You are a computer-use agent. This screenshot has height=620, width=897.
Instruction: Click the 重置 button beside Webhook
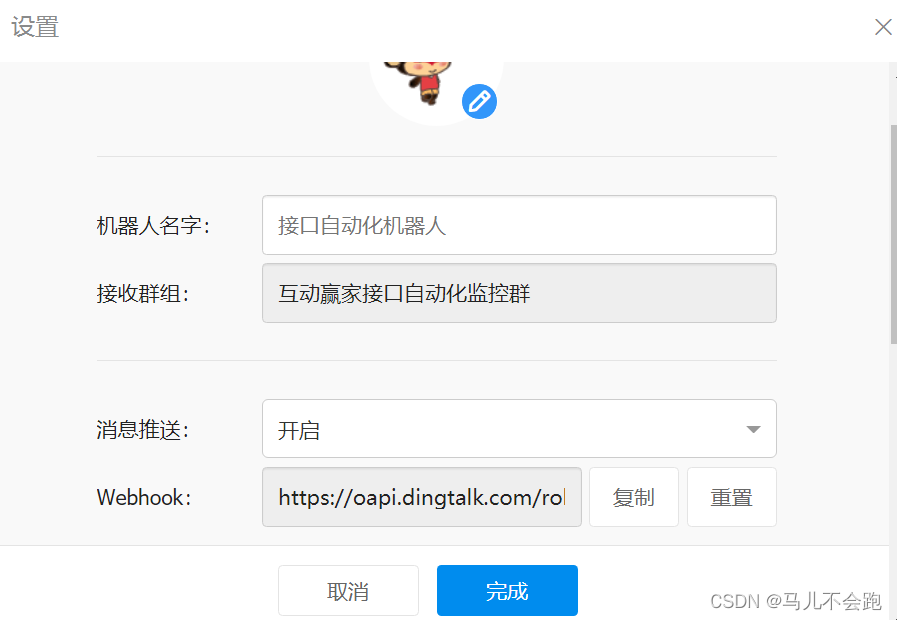[x=732, y=497]
